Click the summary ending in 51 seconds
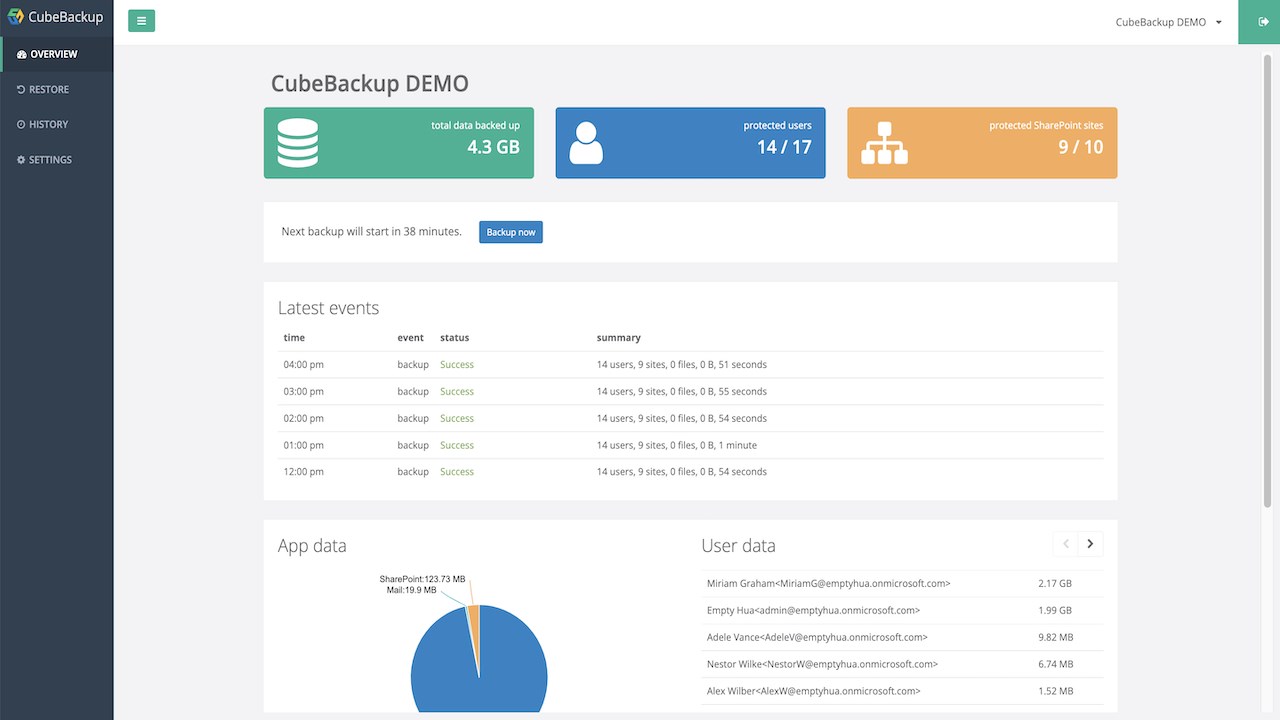The height and width of the screenshot is (720, 1280). pyautogui.click(x=682, y=364)
